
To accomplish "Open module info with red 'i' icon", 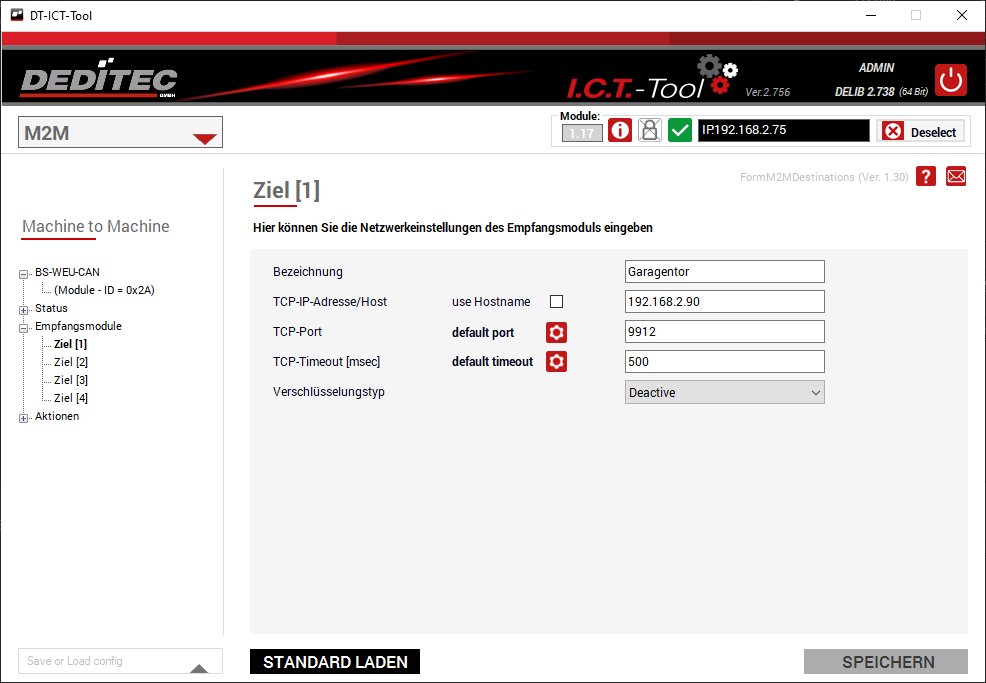I will (620, 131).
